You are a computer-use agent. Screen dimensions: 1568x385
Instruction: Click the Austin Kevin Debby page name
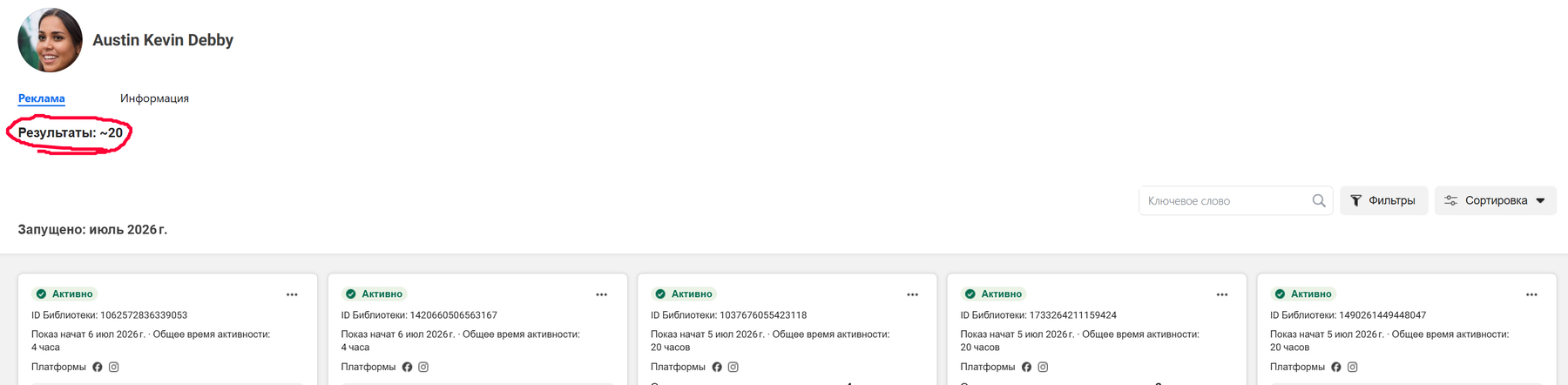click(163, 40)
